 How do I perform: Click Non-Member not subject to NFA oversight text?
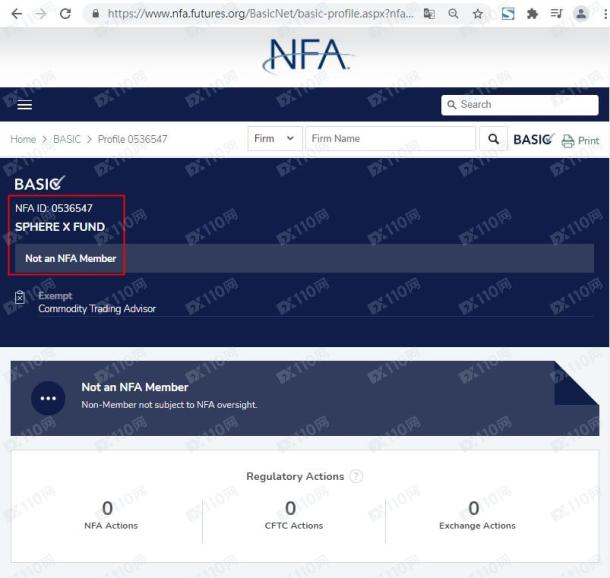pyautogui.click(x=169, y=405)
